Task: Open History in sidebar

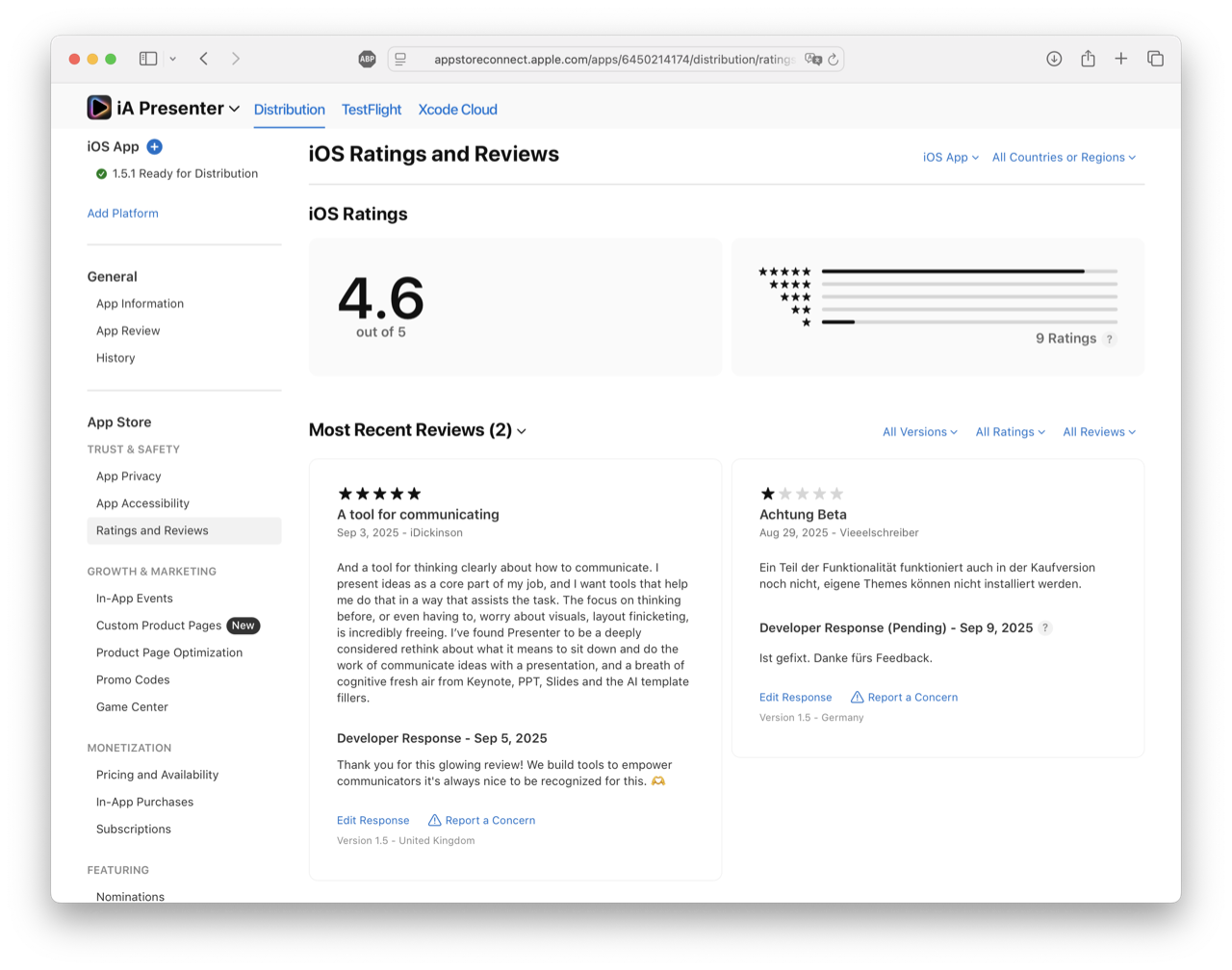Action: tap(115, 358)
